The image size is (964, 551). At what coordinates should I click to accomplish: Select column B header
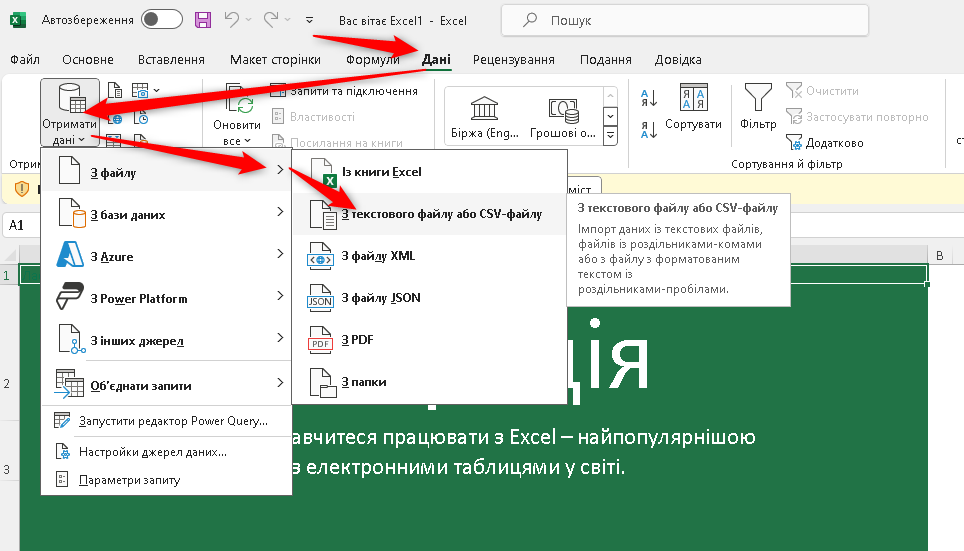point(939,255)
